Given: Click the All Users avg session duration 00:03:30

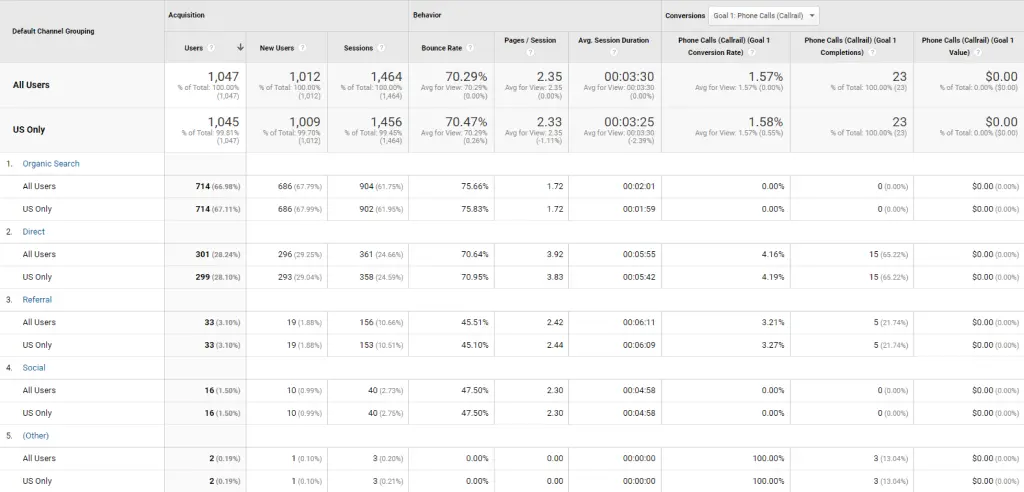Looking at the screenshot, I should pos(629,76).
